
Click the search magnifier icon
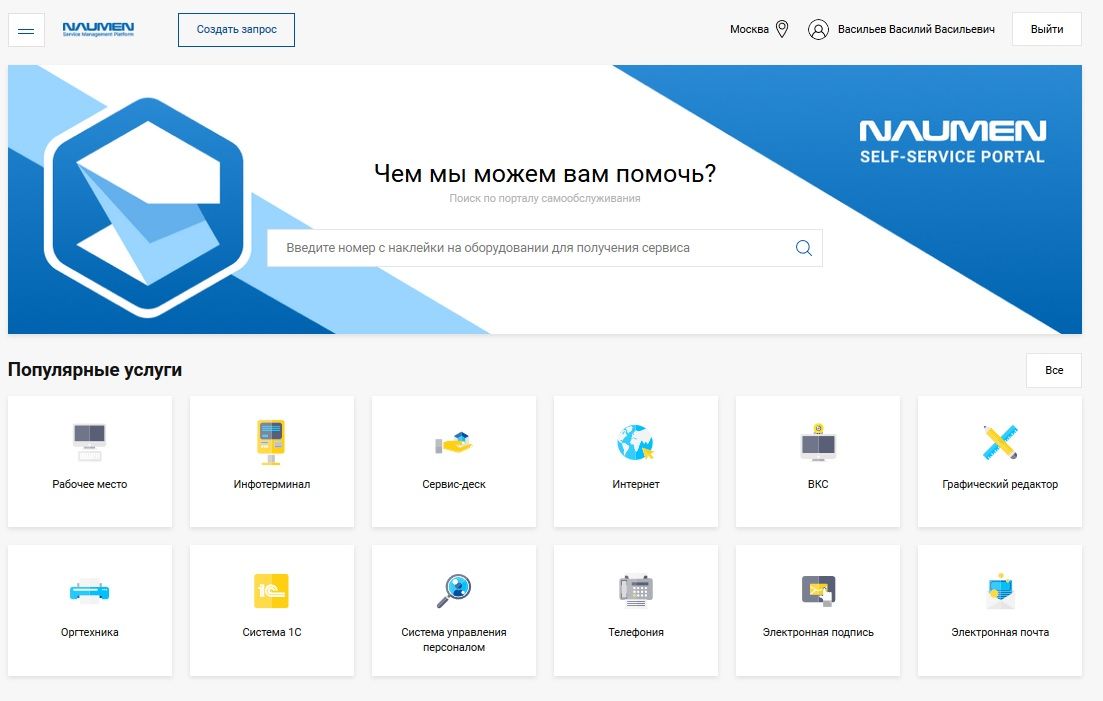tap(803, 247)
